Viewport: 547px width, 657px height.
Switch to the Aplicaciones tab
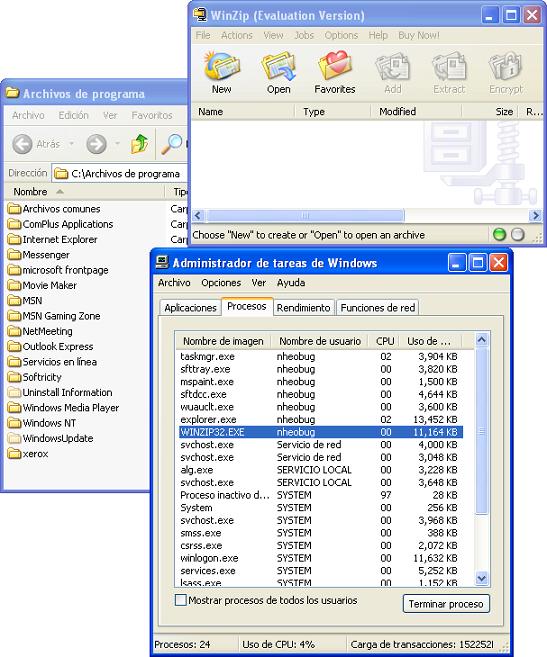click(190, 308)
